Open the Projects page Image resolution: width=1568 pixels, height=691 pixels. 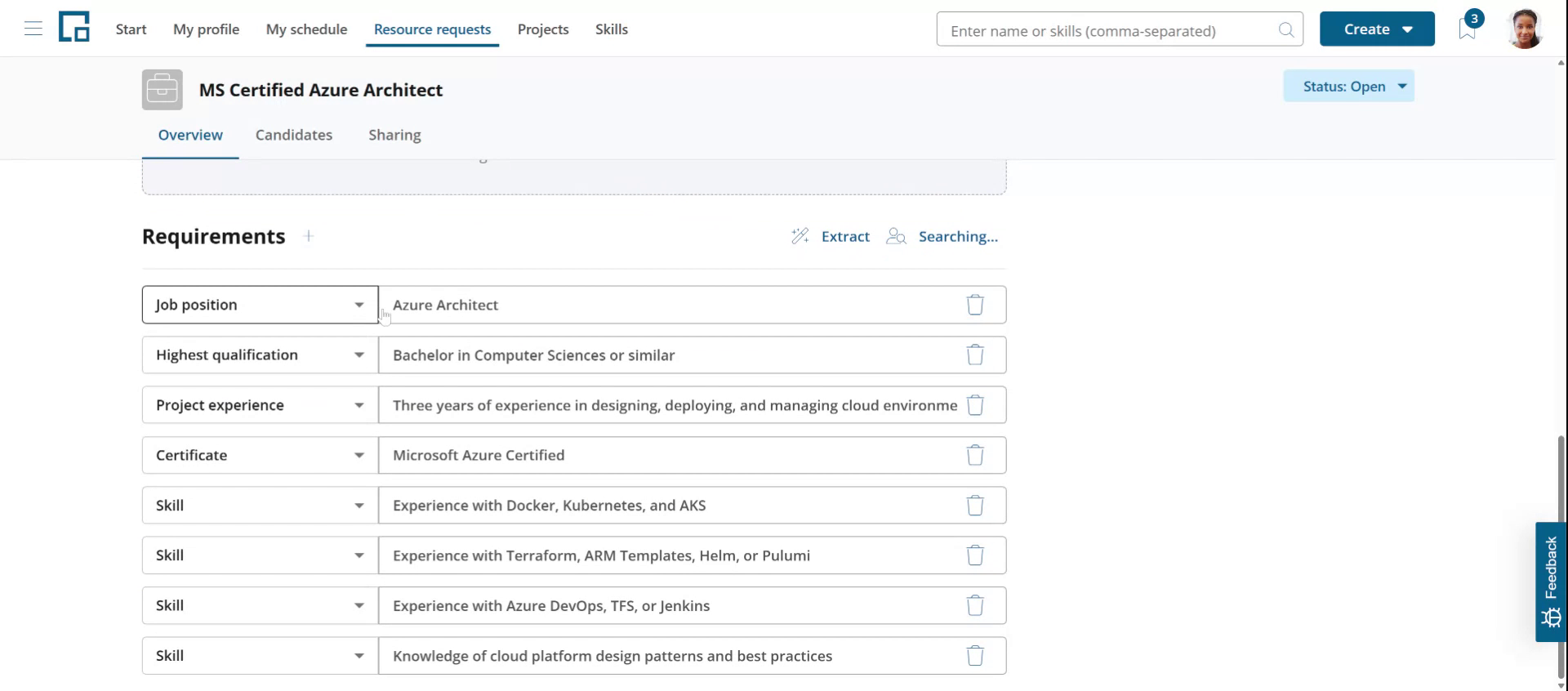[543, 29]
